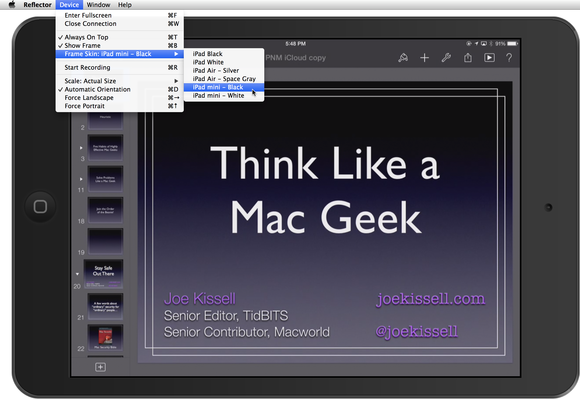Select iPad Black frame skin
The width and height of the screenshot is (580, 399).
(224, 54)
